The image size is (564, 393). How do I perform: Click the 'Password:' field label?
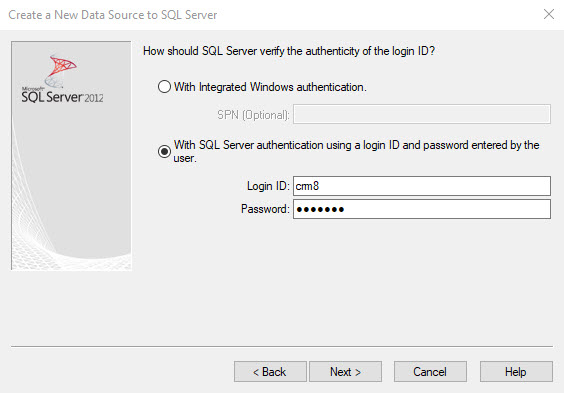click(265, 209)
